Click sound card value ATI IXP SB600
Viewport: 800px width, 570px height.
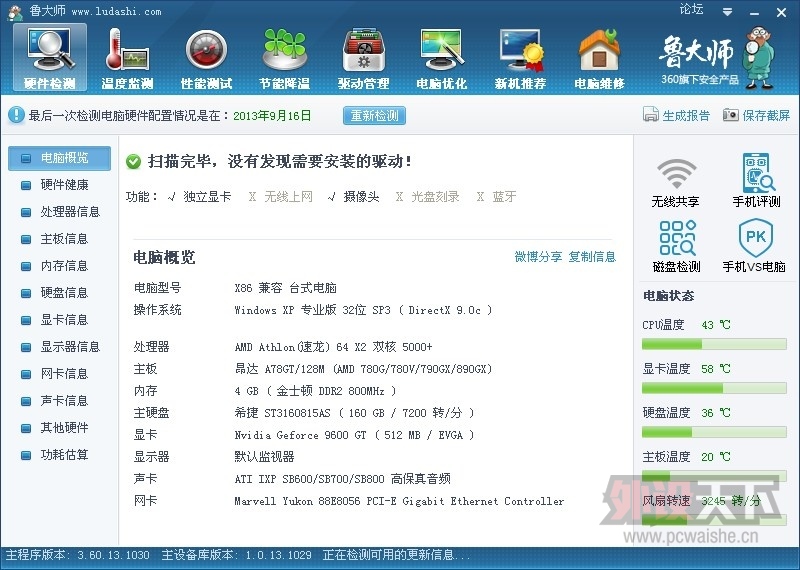[x=342, y=479]
